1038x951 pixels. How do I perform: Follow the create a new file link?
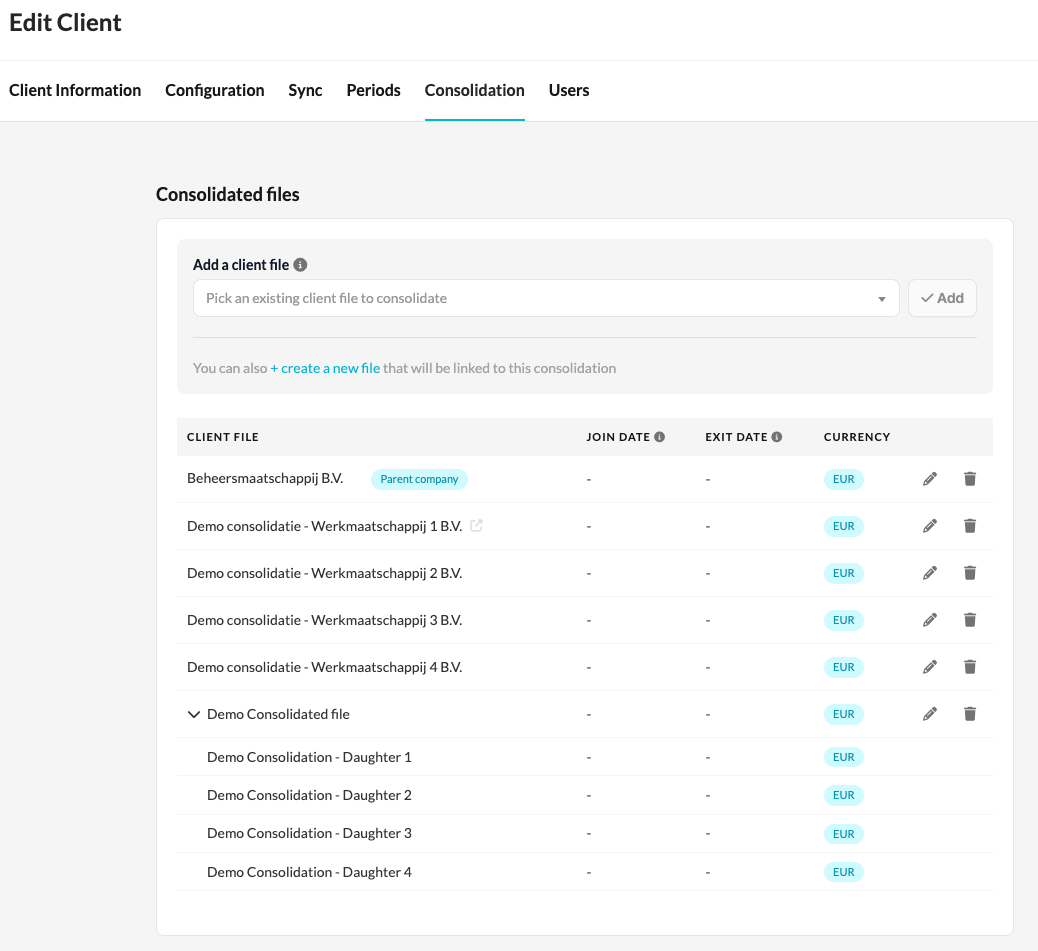click(325, 368)
